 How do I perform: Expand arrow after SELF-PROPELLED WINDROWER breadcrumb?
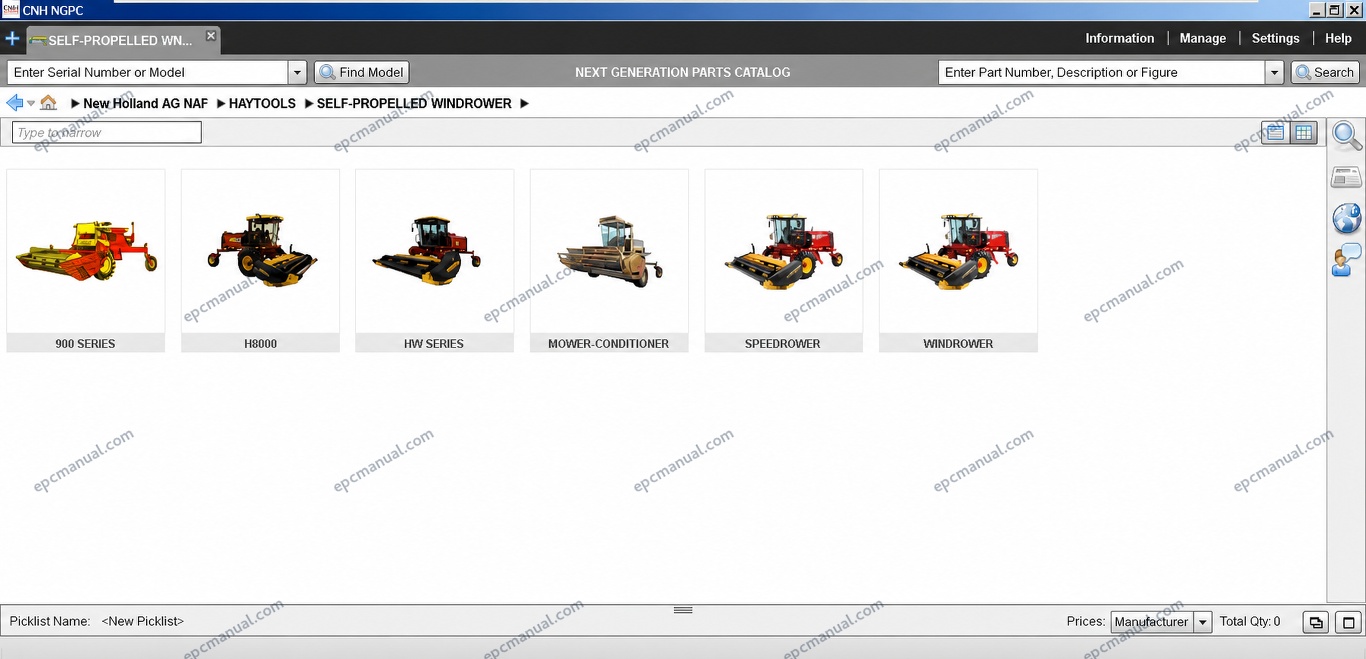[x=525, y=103]
